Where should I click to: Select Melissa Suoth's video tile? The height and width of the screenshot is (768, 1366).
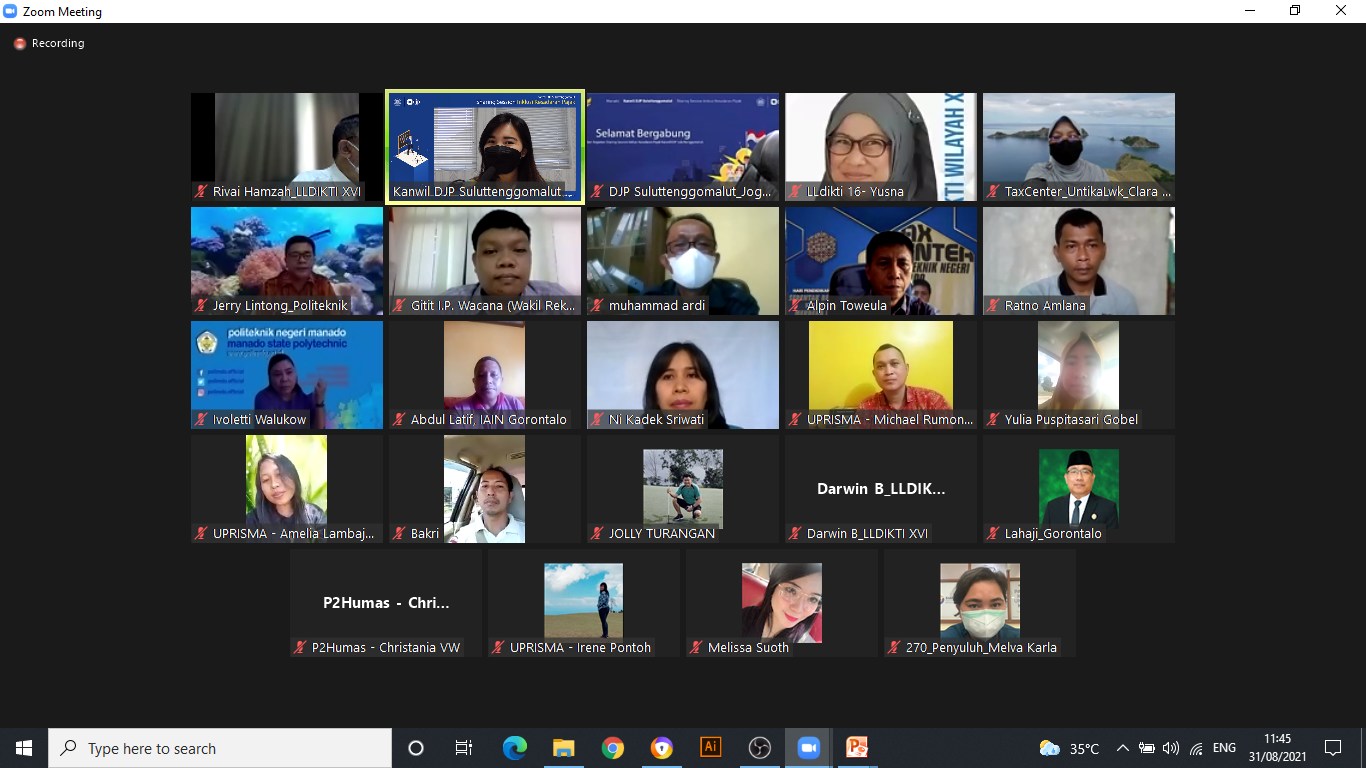[x=782, y=603]
